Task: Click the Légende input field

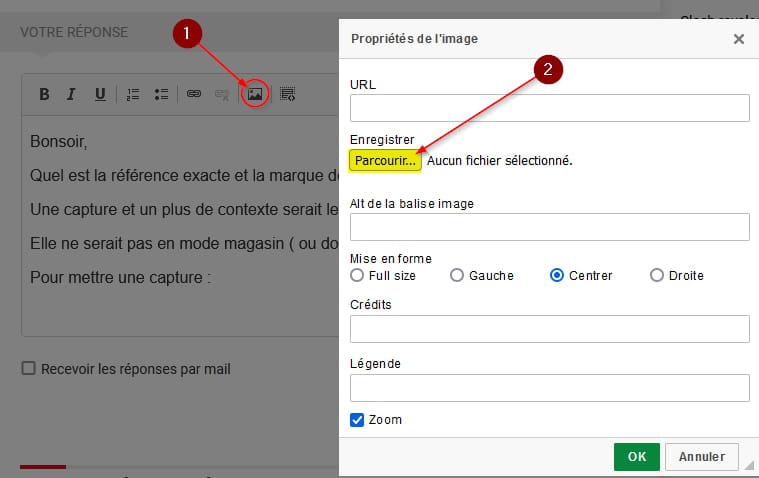Action: click(549, 388)
